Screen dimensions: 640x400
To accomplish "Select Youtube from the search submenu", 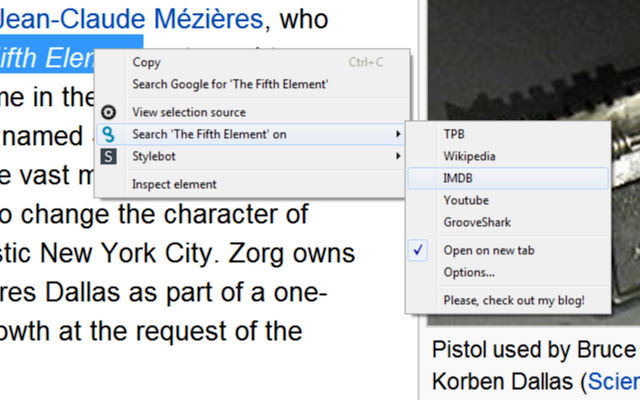I will pyautogui.click(x=466, y=200).
